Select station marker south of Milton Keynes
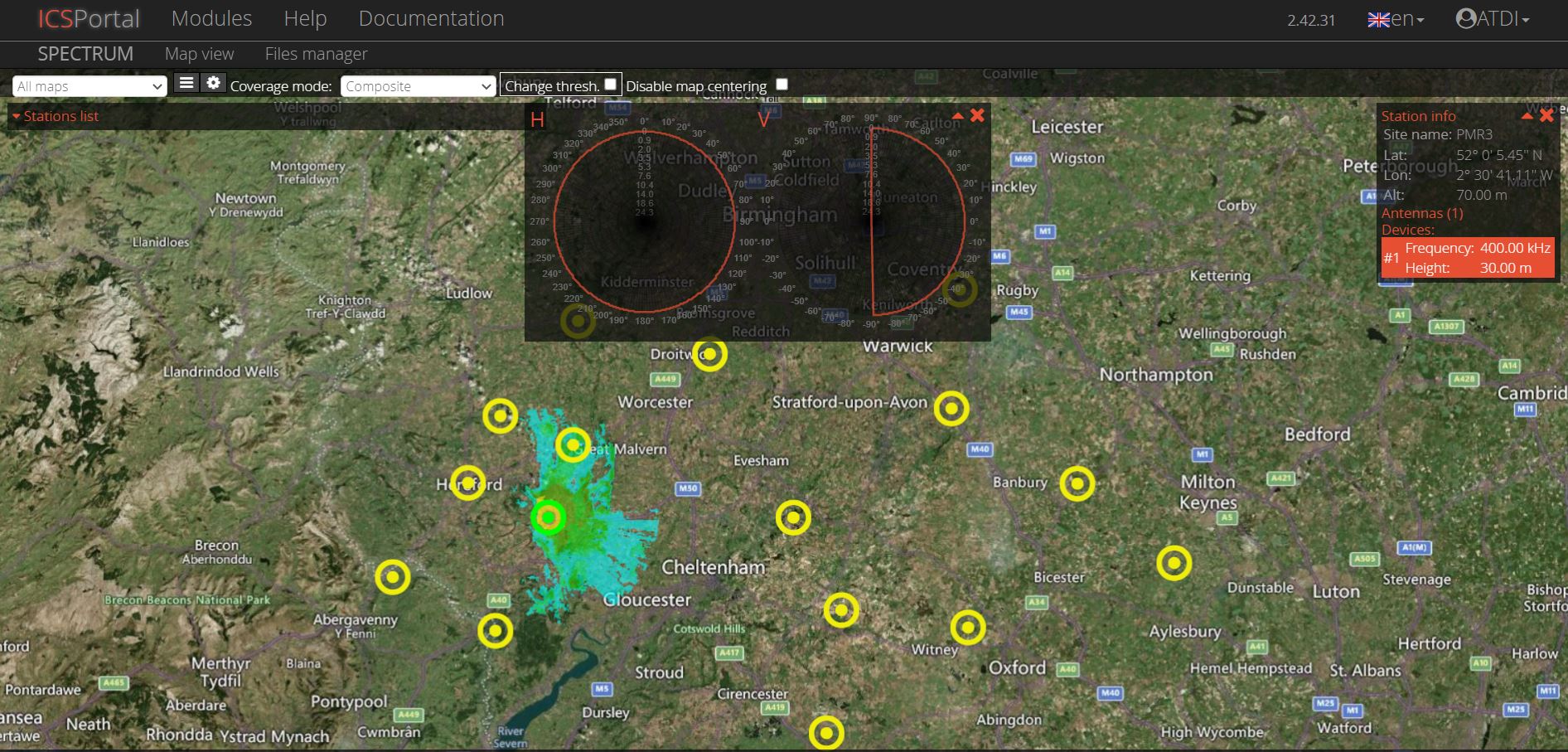The width and height of the screenshot is (1568, 752). click(x=1174, y=563)
